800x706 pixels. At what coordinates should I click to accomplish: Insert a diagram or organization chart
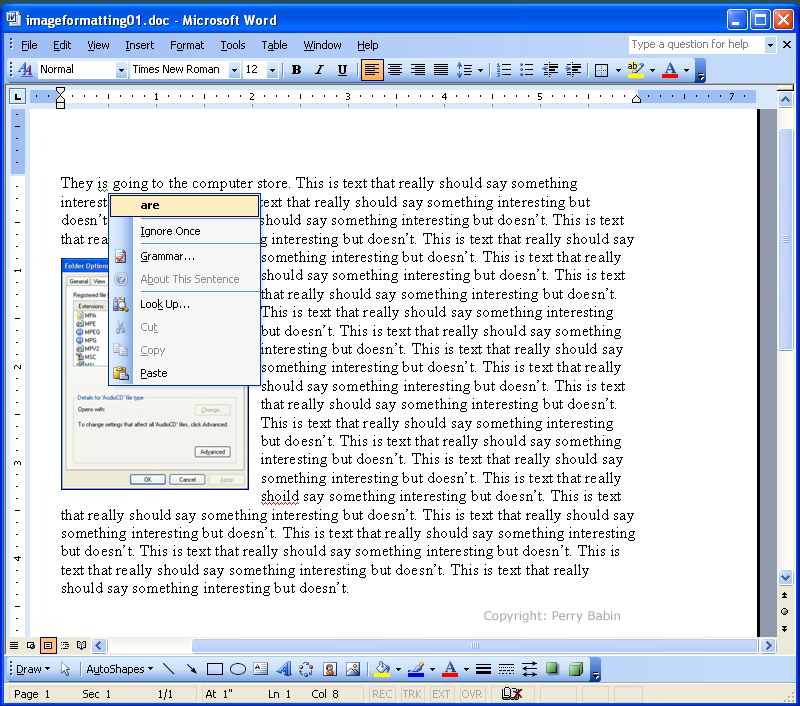point(306,669)
